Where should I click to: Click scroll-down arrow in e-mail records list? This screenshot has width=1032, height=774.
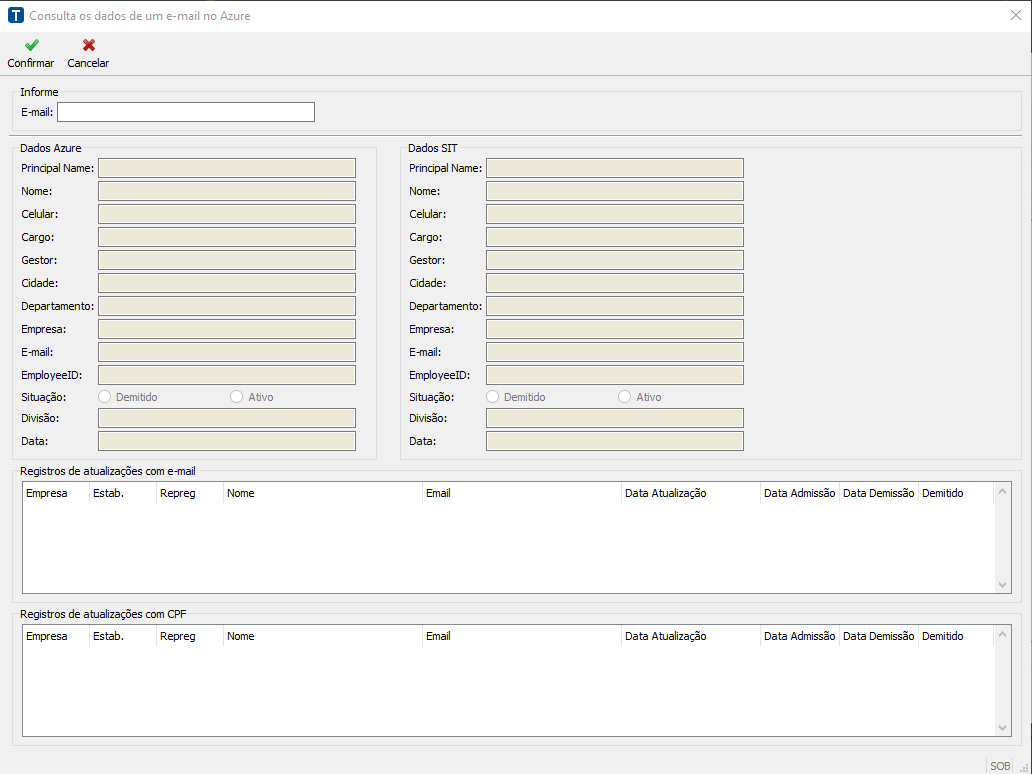click(x=1004, y=585)
